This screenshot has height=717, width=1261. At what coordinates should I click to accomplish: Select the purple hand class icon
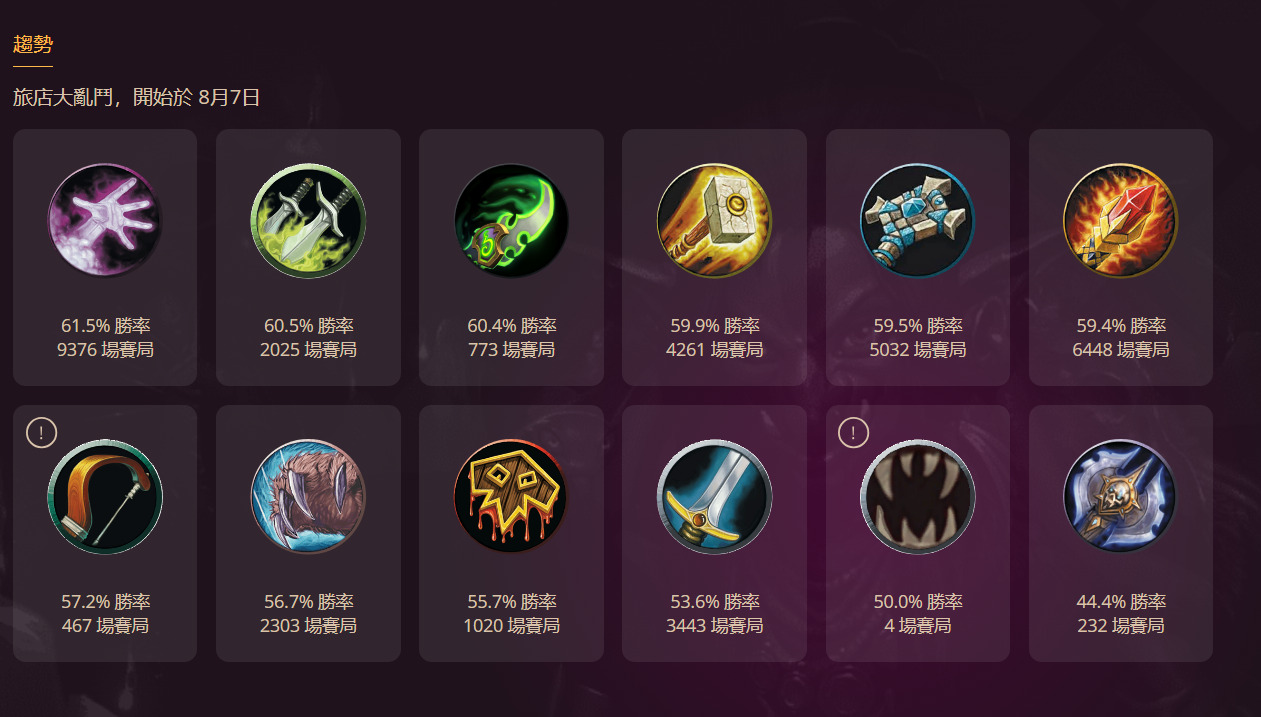tap(105, 221)
